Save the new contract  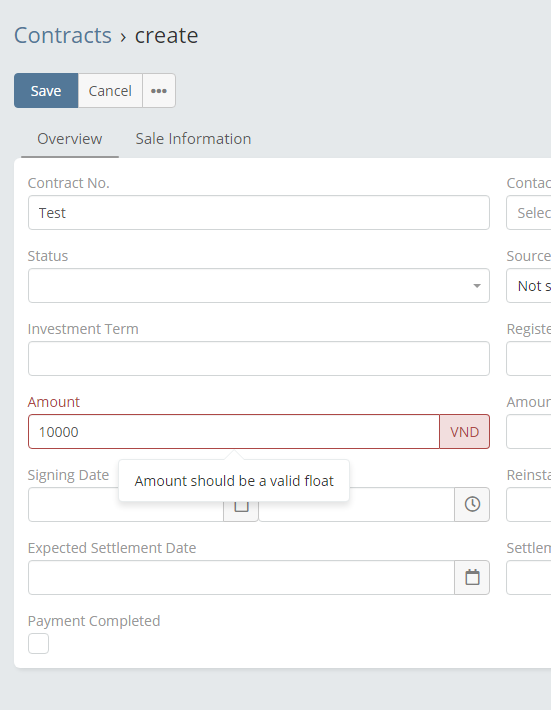[46, 91]
